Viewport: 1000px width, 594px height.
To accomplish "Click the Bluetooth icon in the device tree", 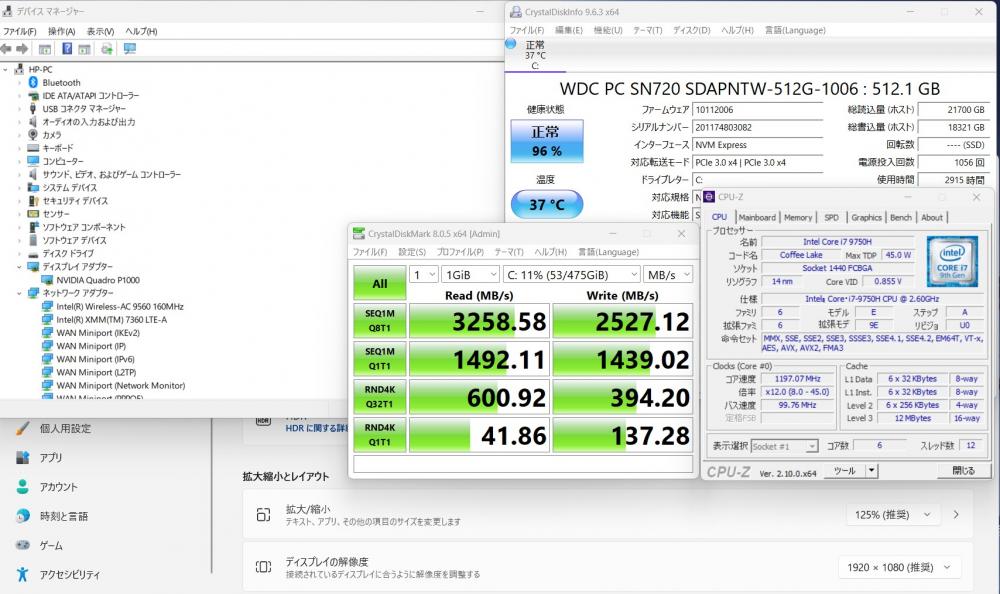I will (33, 82).
